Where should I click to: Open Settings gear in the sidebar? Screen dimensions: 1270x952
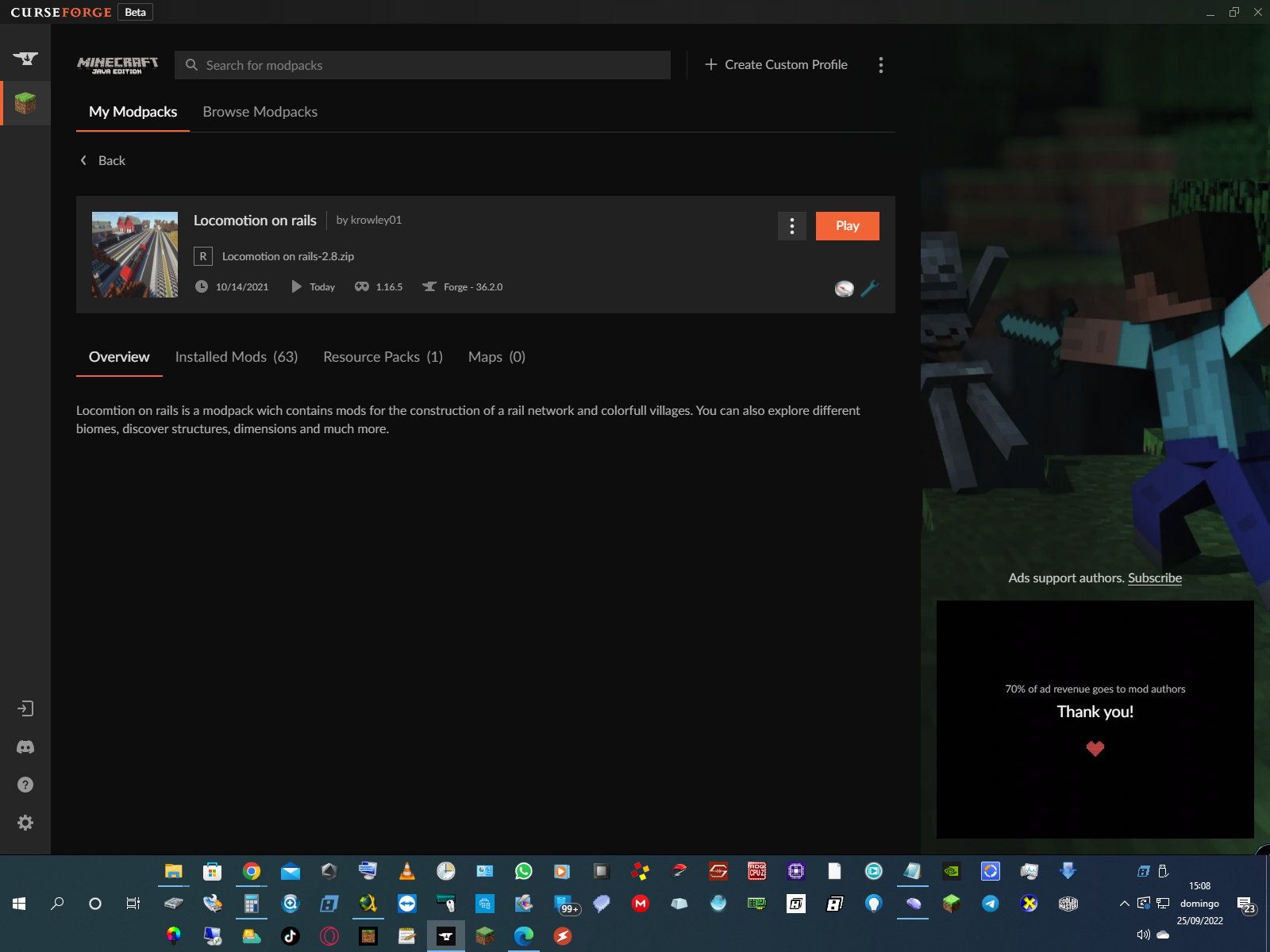tap(25, 823)
